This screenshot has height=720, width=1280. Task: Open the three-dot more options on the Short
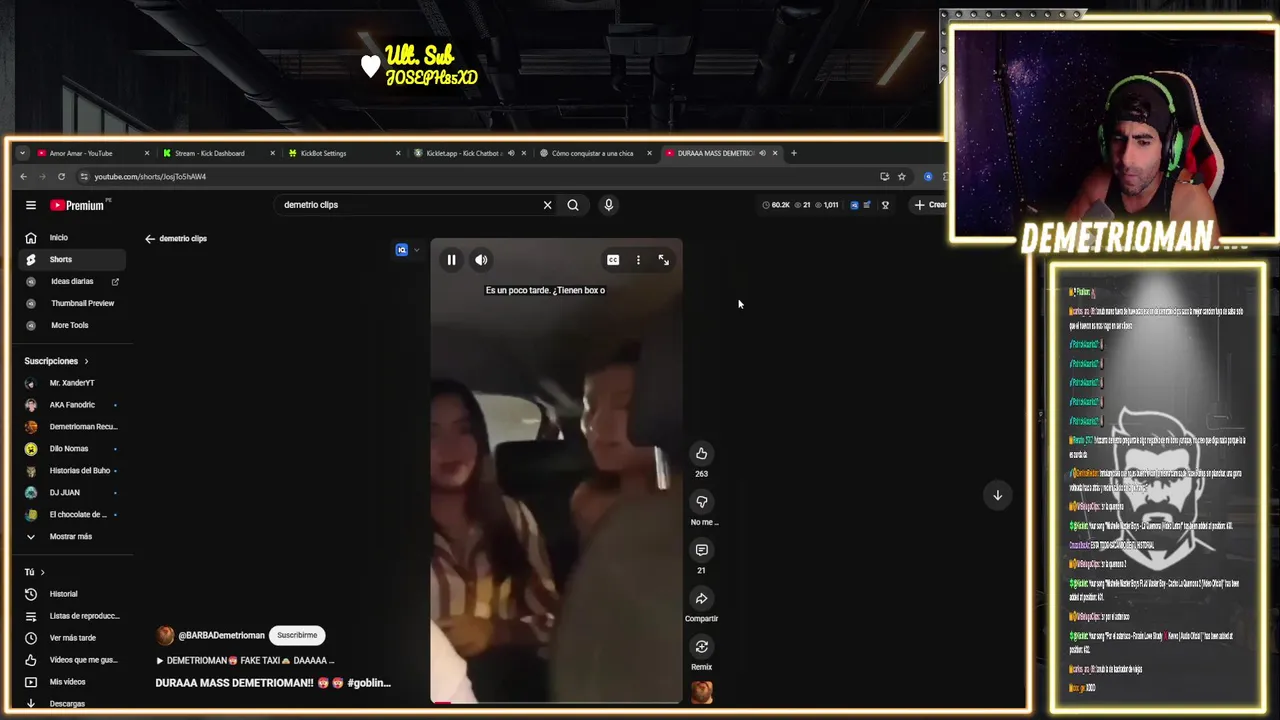(x=638, y=260)
